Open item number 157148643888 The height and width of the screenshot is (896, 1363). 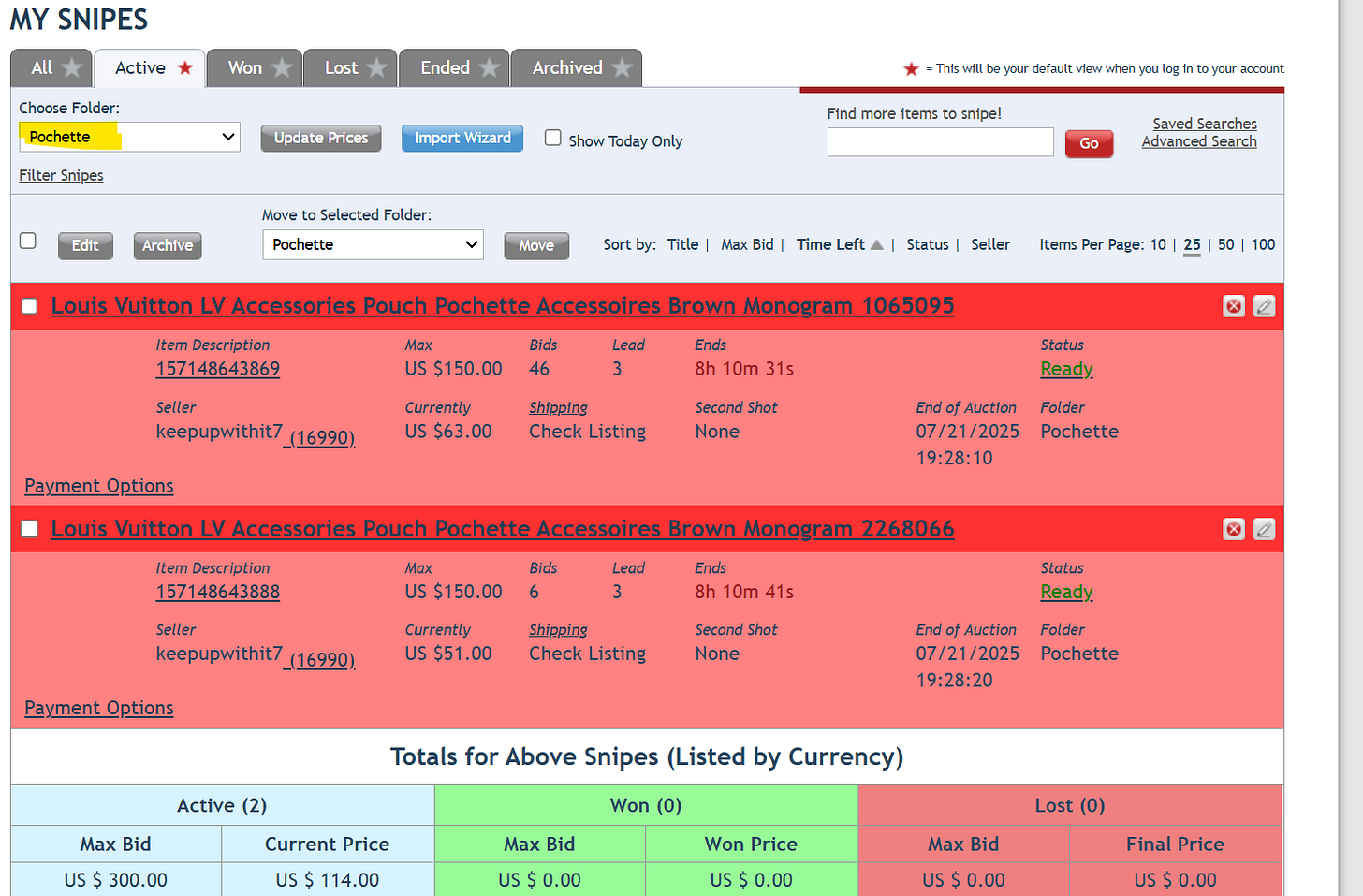click(218, 592)
